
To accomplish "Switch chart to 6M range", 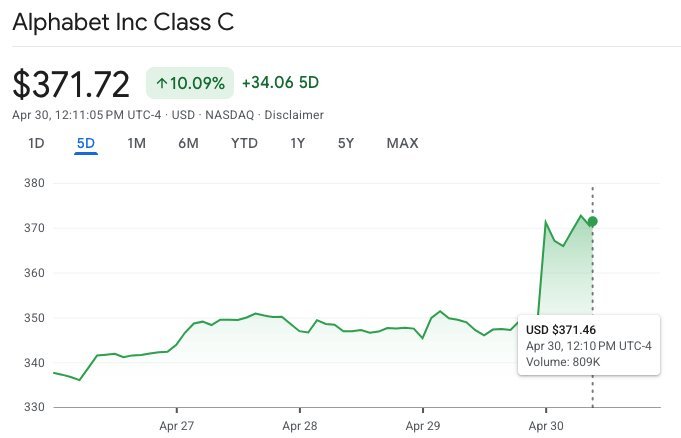I will coord(188,143).
